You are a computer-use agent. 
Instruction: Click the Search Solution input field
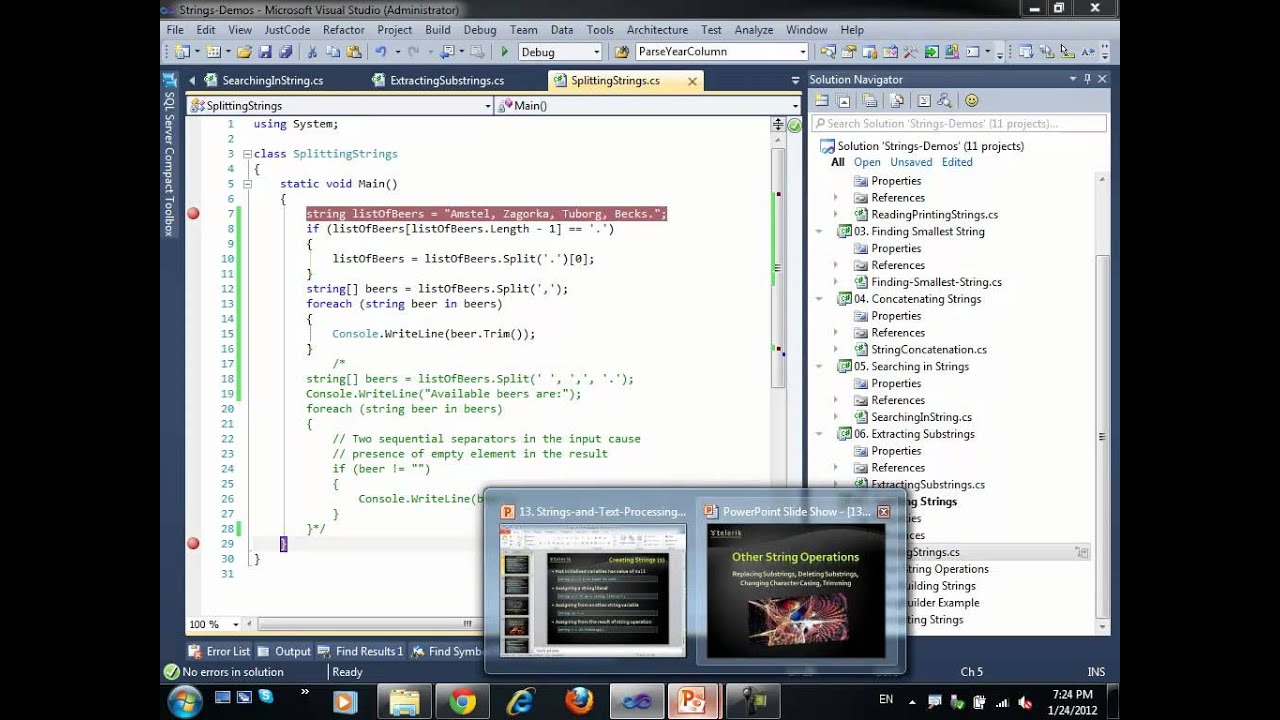click(x=959, y=124)
